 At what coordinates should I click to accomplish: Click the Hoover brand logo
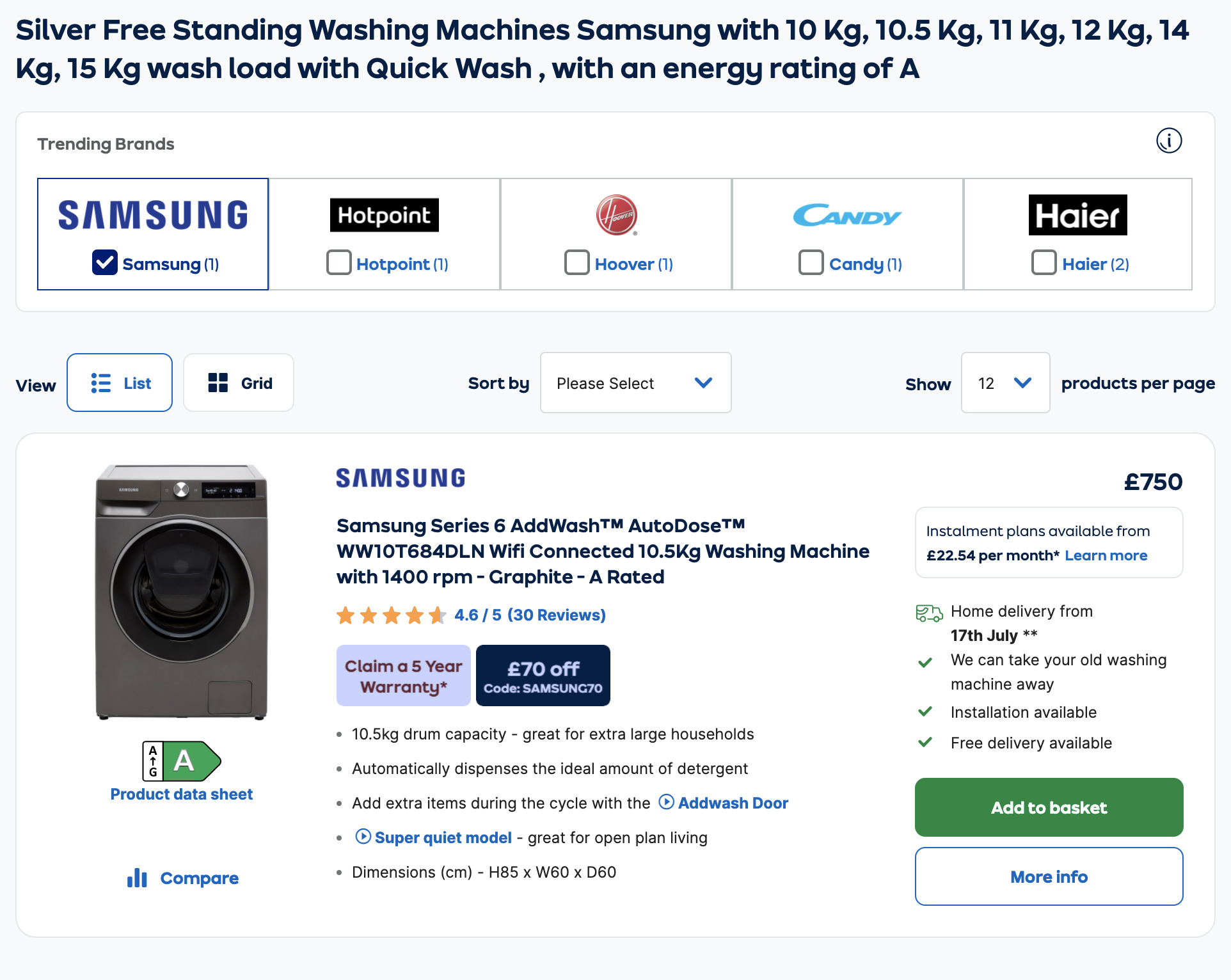click(x=616, y=215)
